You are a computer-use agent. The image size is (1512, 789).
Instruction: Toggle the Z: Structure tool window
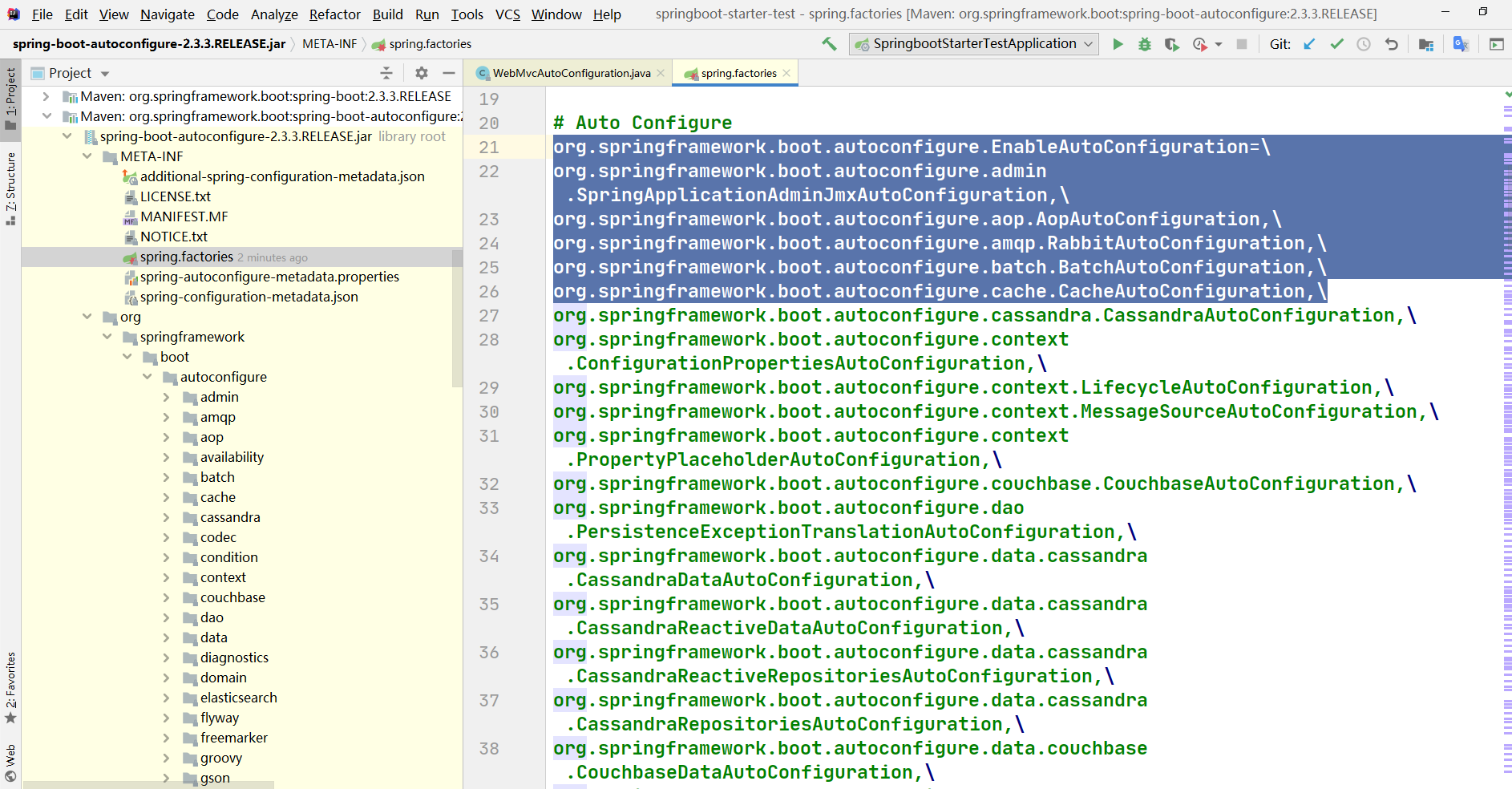click(x=10, y=188)
